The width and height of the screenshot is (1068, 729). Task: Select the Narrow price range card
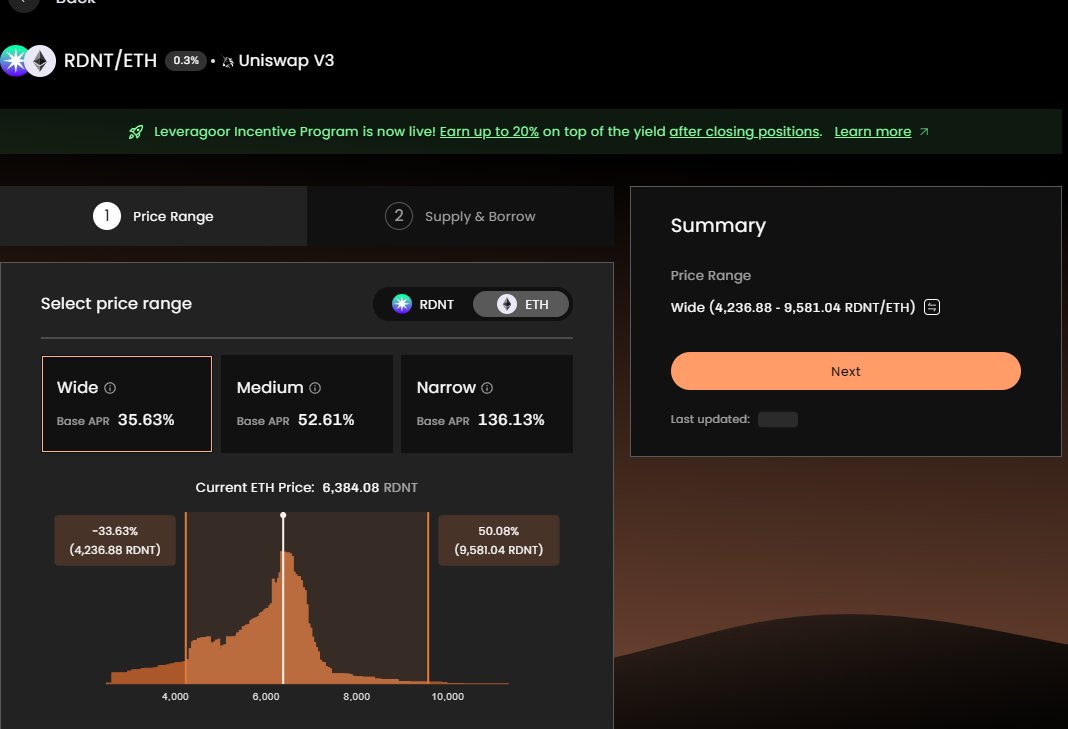[487, 403]
